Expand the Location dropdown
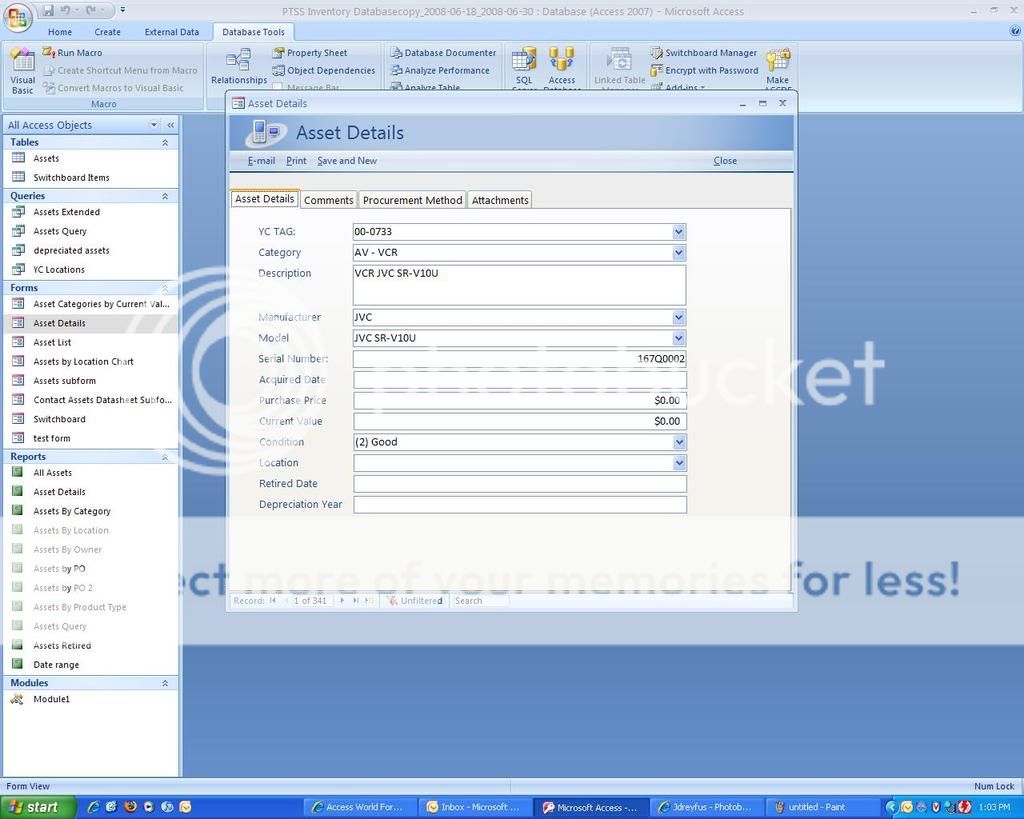 tap(679, 462)
